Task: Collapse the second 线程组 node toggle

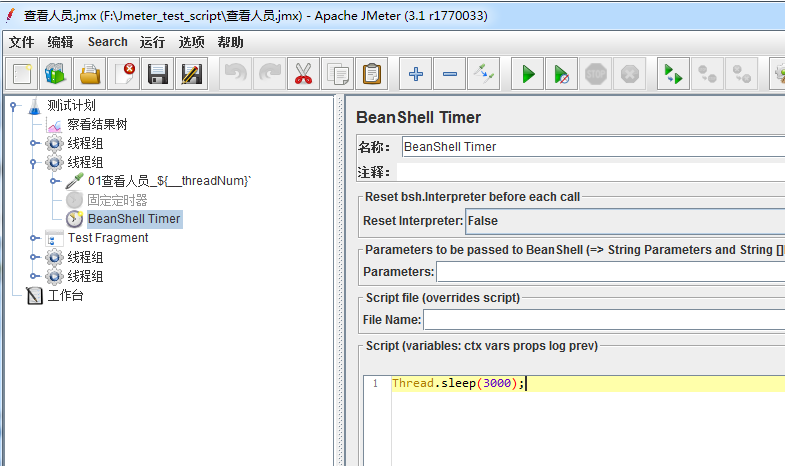Action: click(x=33, y=162)
